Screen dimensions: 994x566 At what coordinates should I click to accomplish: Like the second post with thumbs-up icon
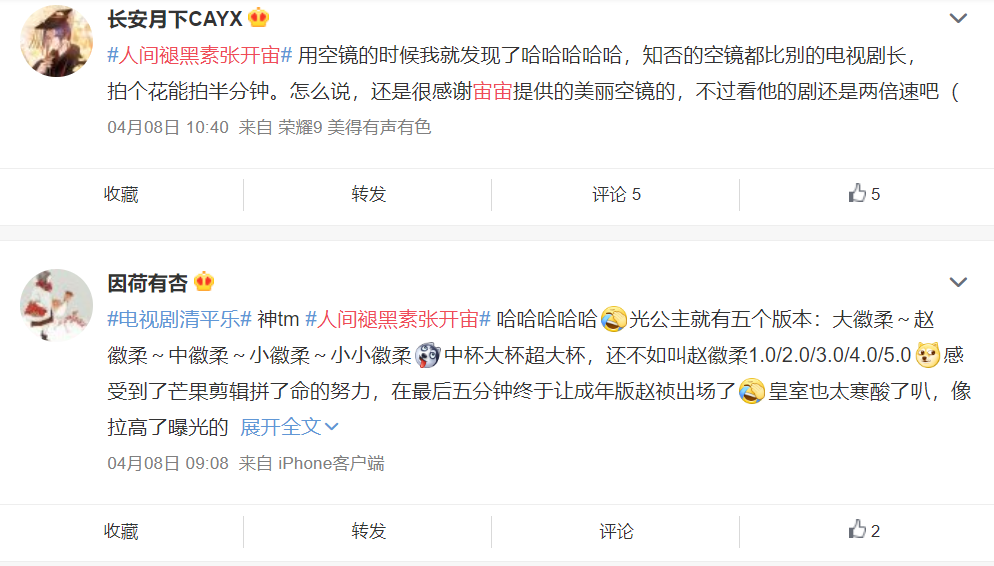(864, 530)
